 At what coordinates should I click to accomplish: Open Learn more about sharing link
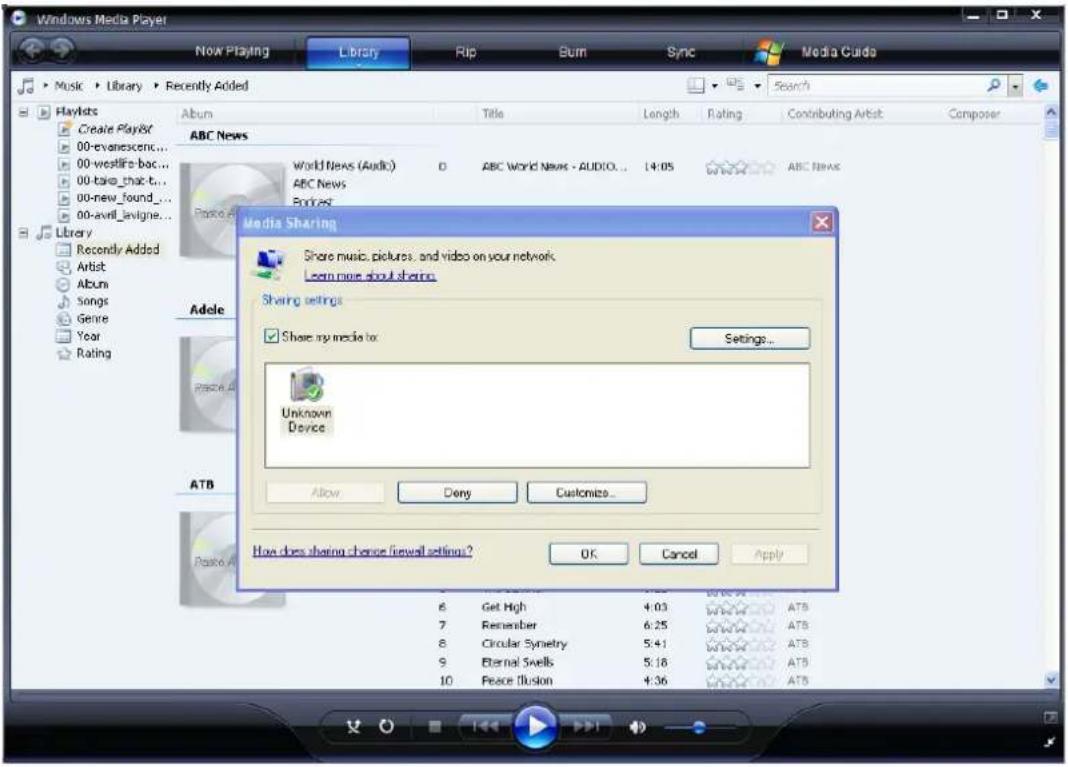coord(370,275)
